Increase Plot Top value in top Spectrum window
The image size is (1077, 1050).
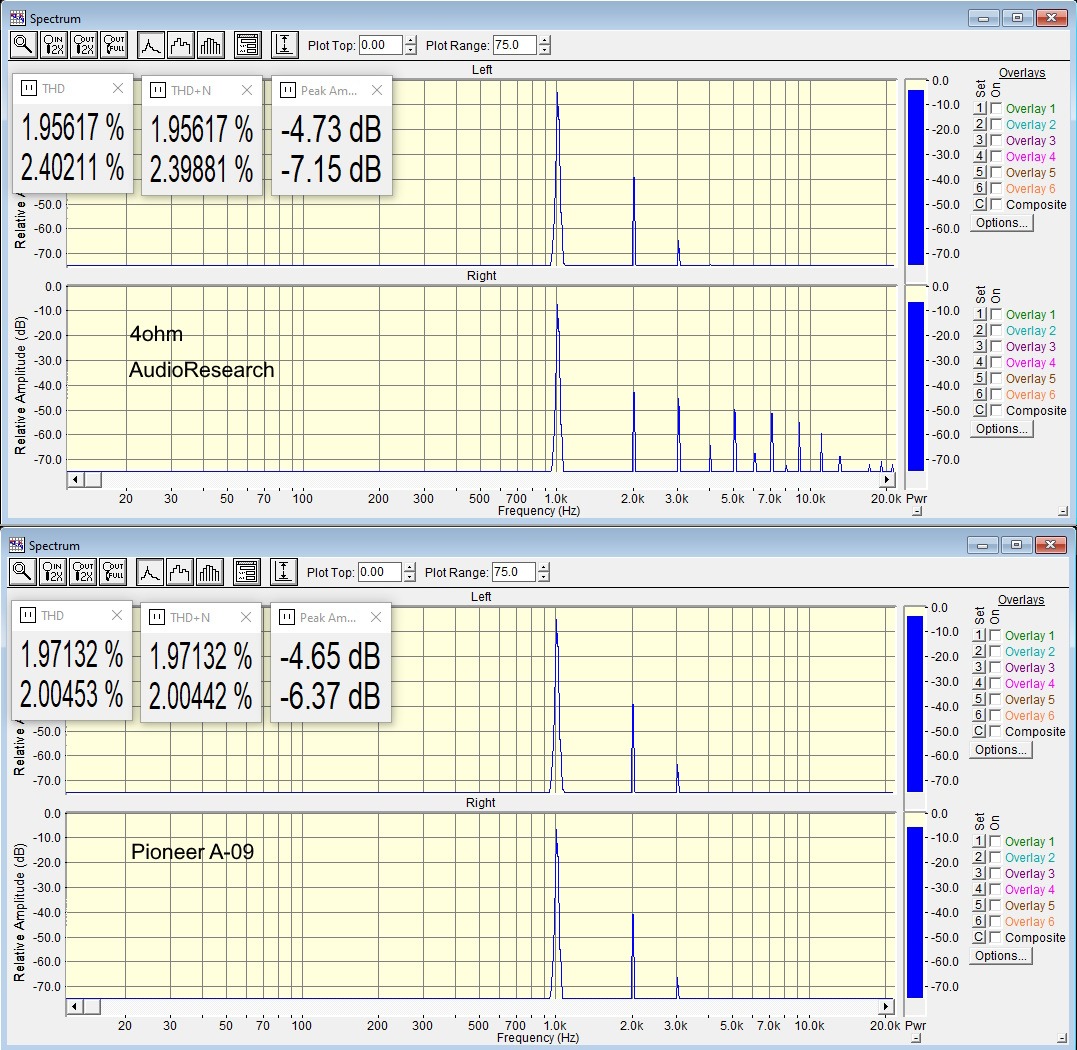click(x=411, y=41)
